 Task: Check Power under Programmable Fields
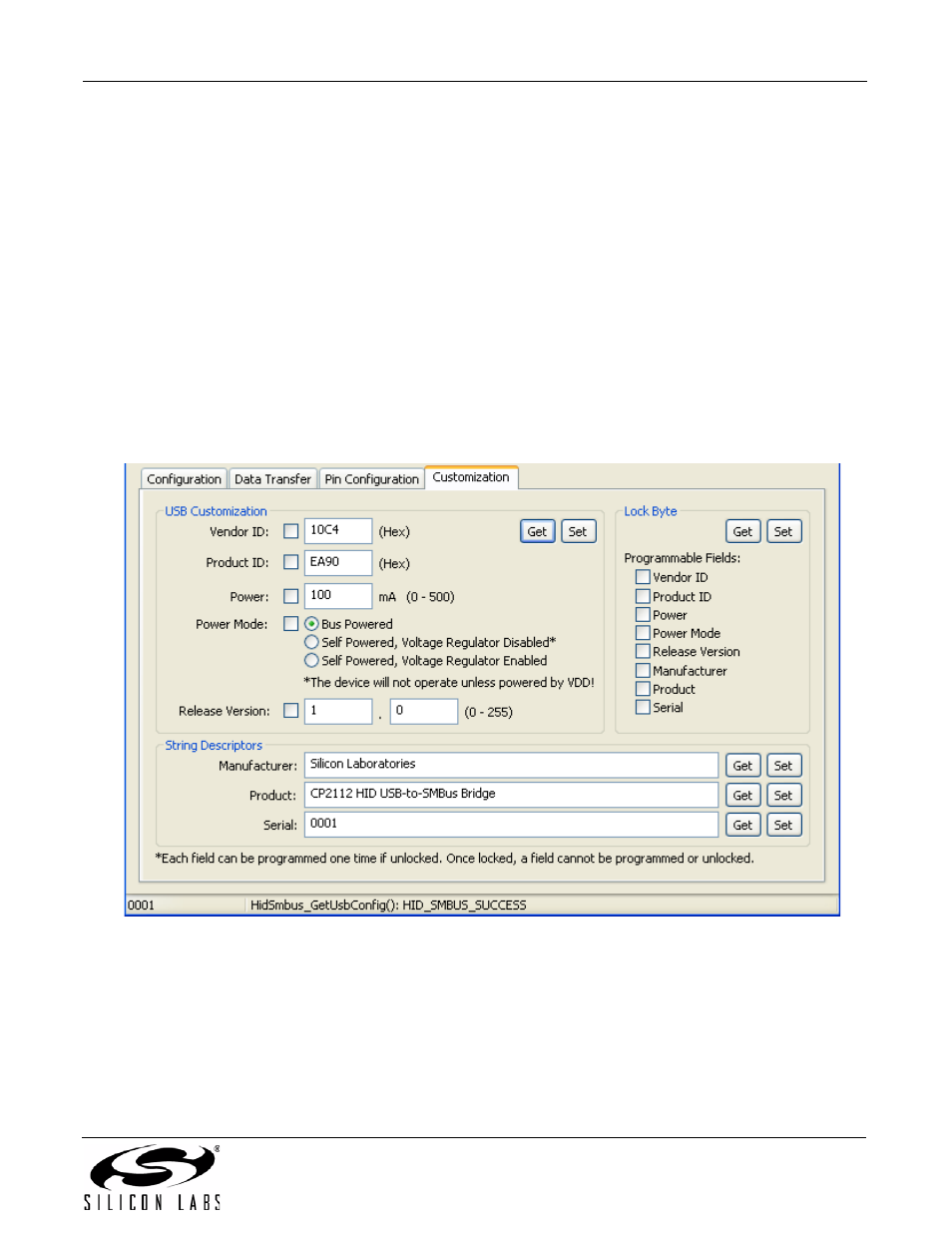tap(643, 615)
